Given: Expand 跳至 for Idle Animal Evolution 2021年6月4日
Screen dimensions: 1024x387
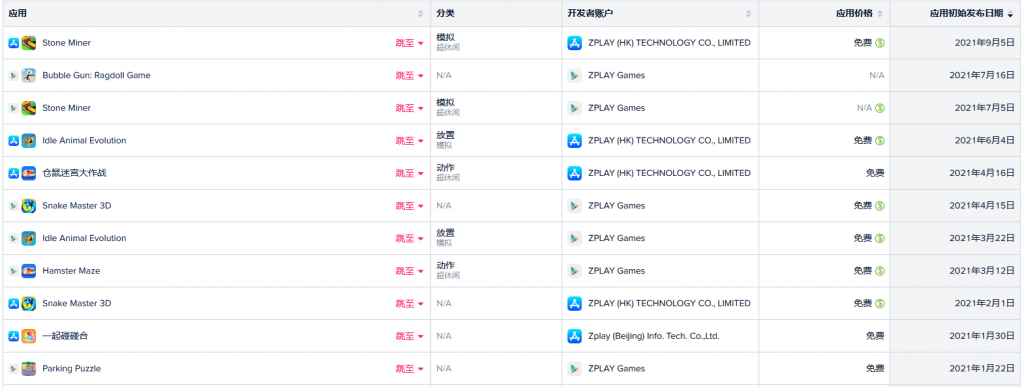Looking at the screenshot, I should click(x=409, y=141).
